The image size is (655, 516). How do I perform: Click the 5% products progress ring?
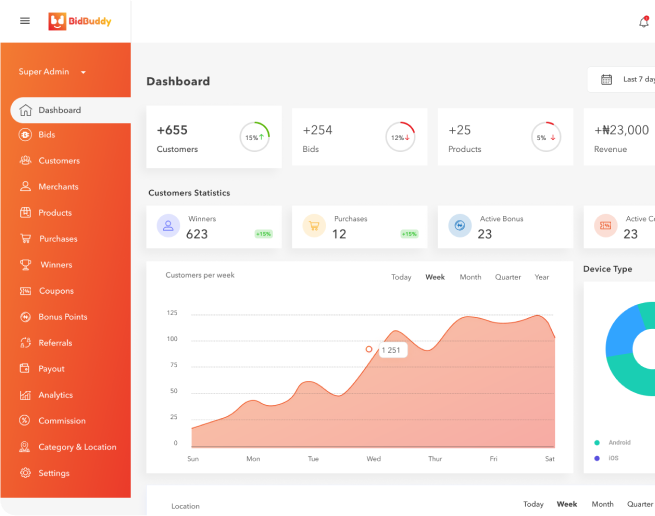click(546, 137)
